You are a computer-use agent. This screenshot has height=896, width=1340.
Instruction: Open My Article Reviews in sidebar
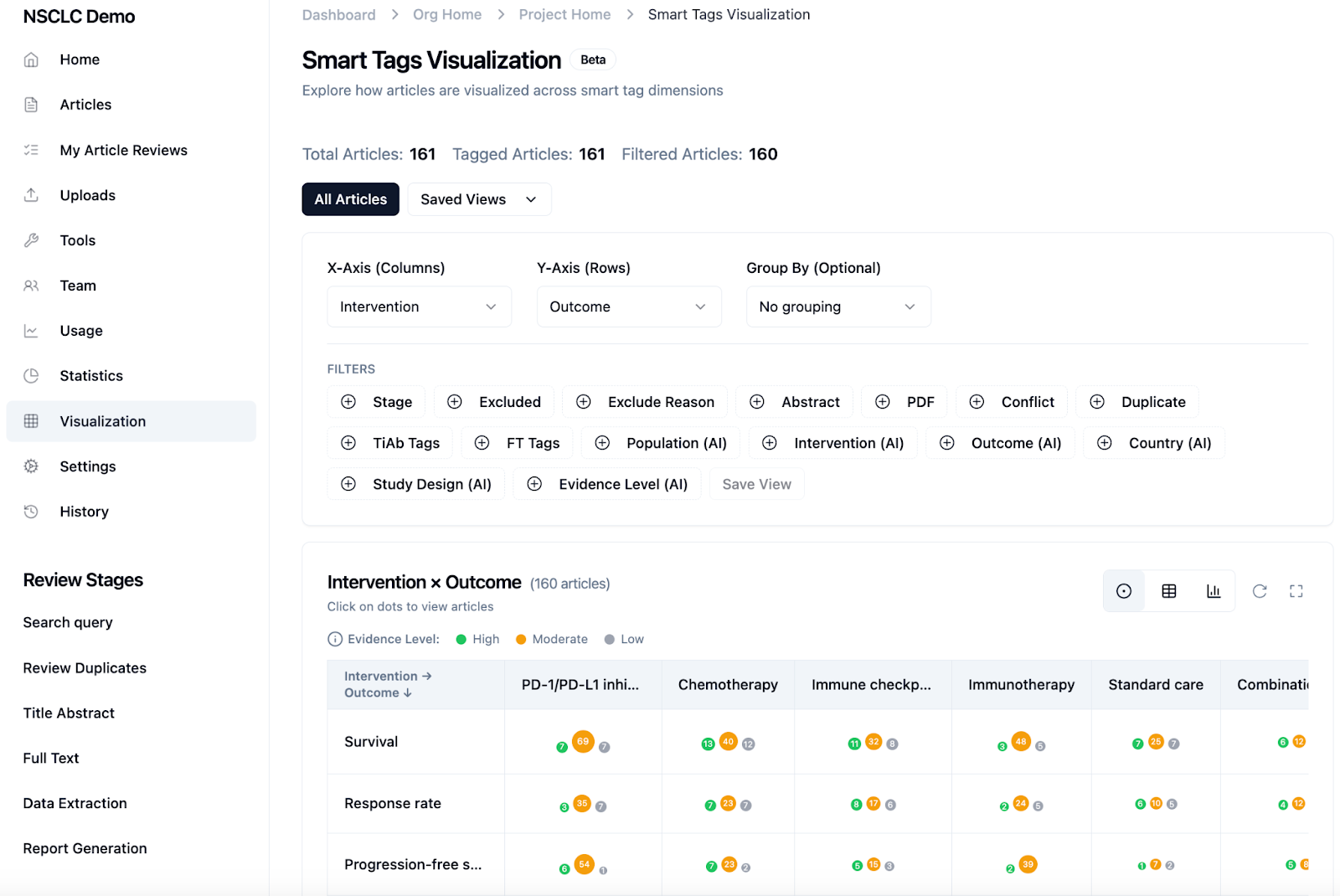pyautogui.click(x=123, y=150)
